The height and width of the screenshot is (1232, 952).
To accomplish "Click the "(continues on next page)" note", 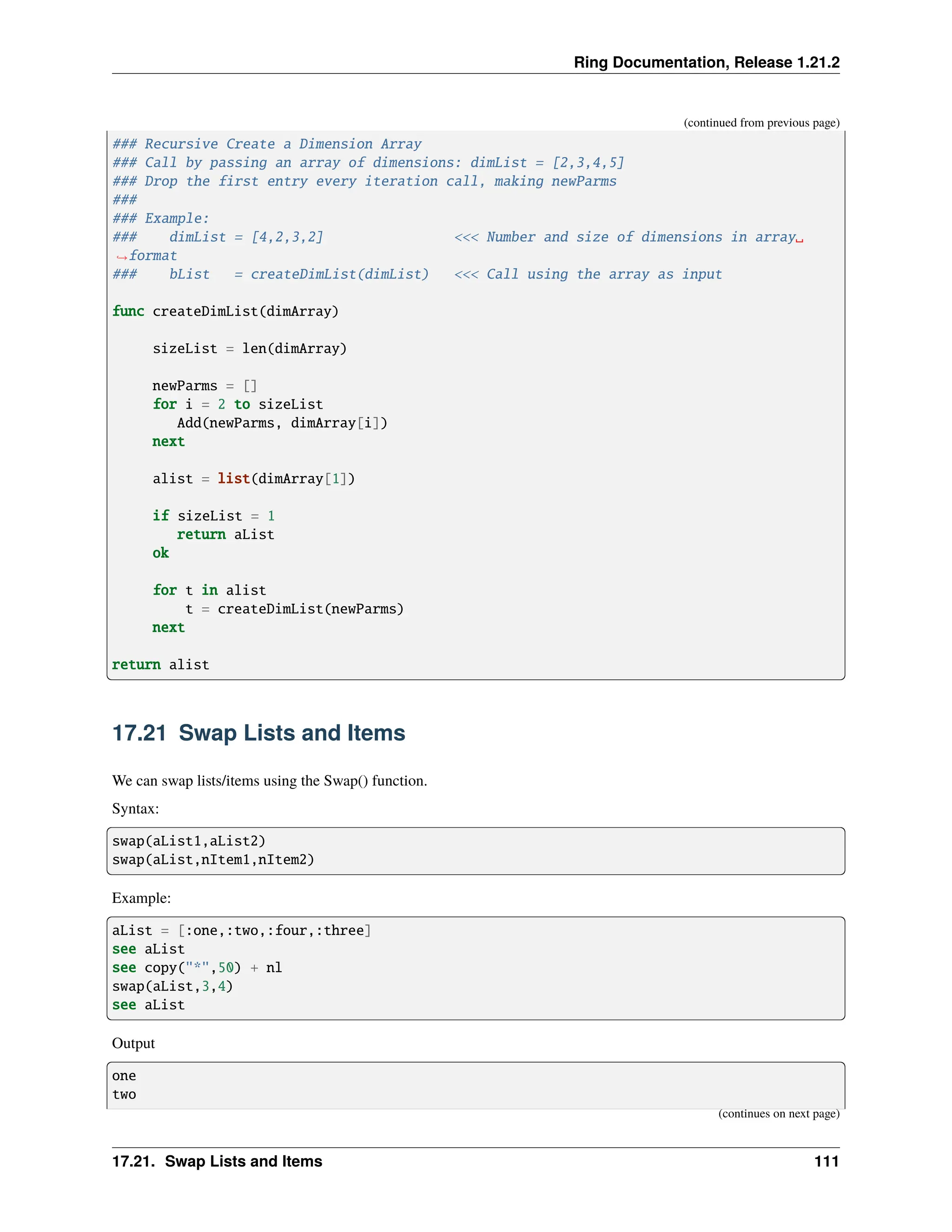I will click(778, 1113).
